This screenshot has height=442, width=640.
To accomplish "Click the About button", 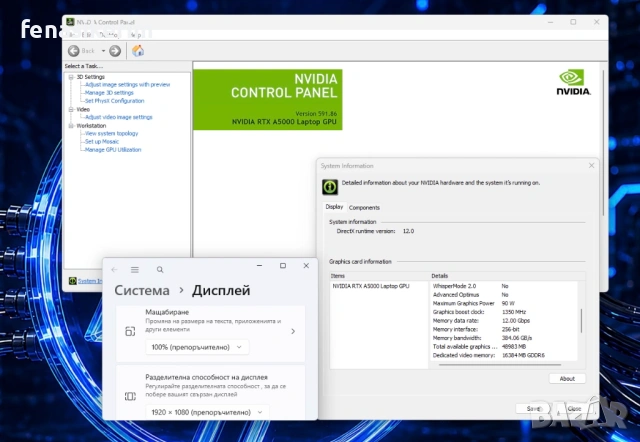I will 567,378.
